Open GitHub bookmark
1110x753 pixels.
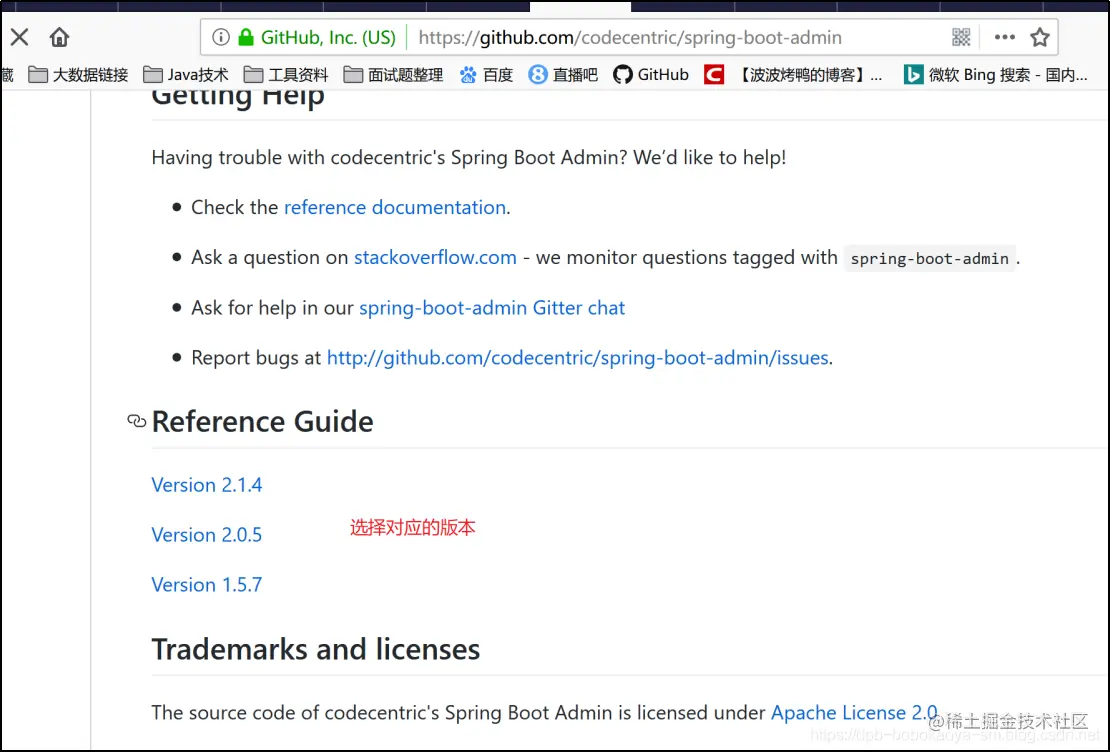point(651,75)
